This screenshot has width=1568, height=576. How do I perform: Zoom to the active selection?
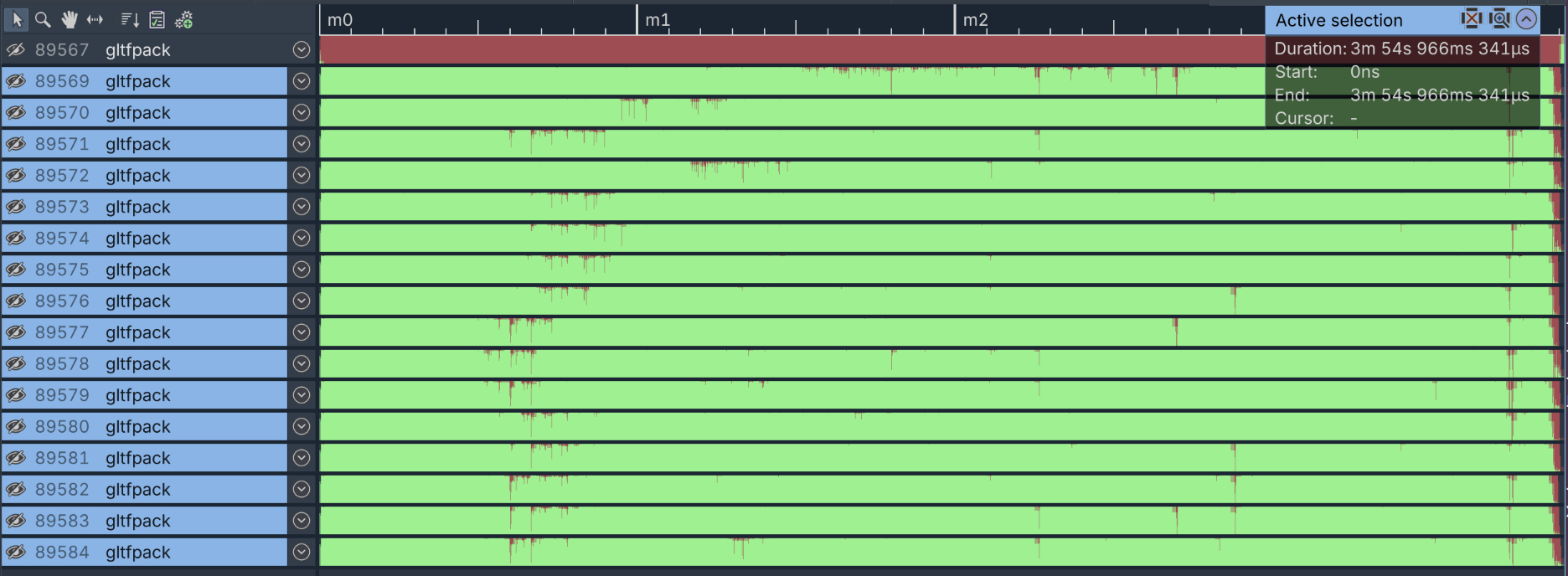[x=1499, y=18]
